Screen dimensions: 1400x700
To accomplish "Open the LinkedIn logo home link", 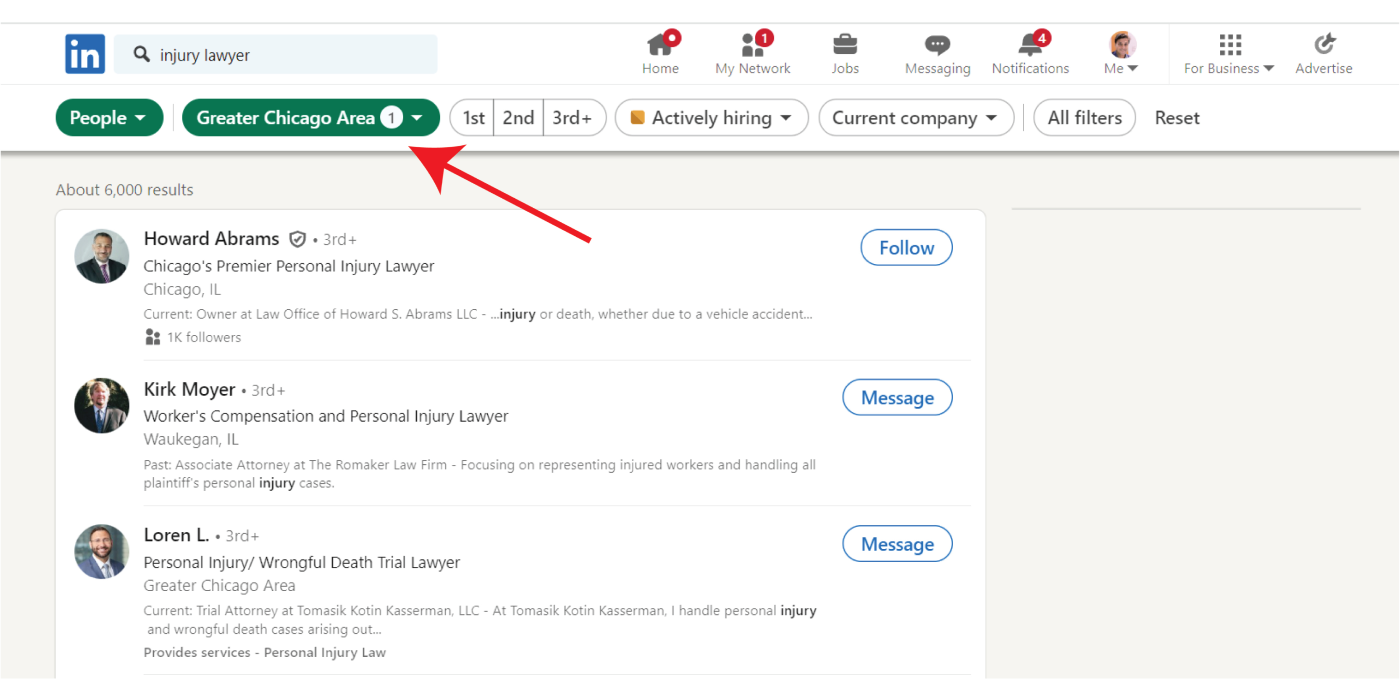I will click(85, 54).
